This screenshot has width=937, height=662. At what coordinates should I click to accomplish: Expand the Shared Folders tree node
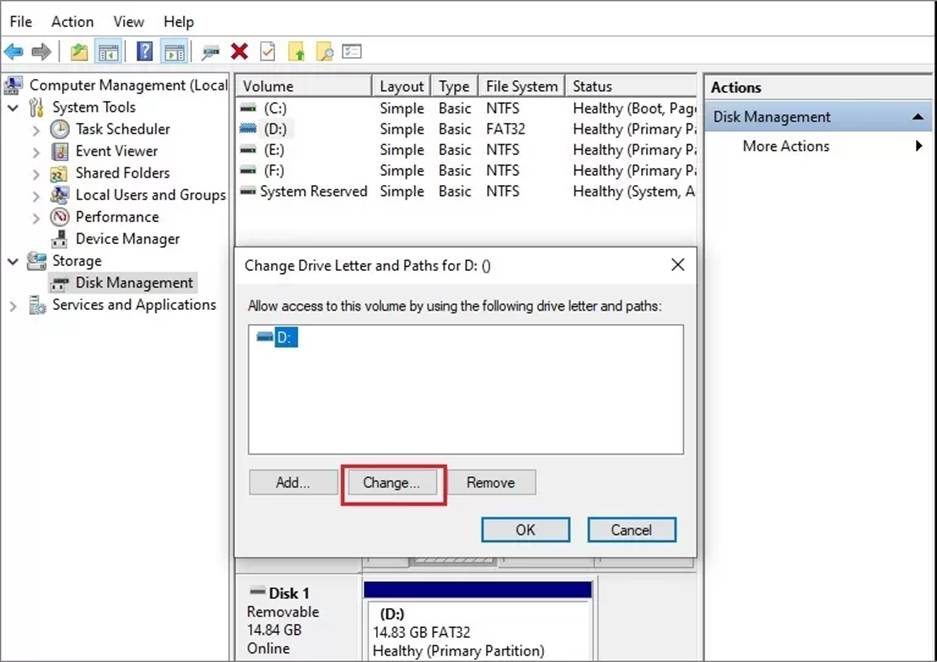pyautogui.click(x=36, y=173)
